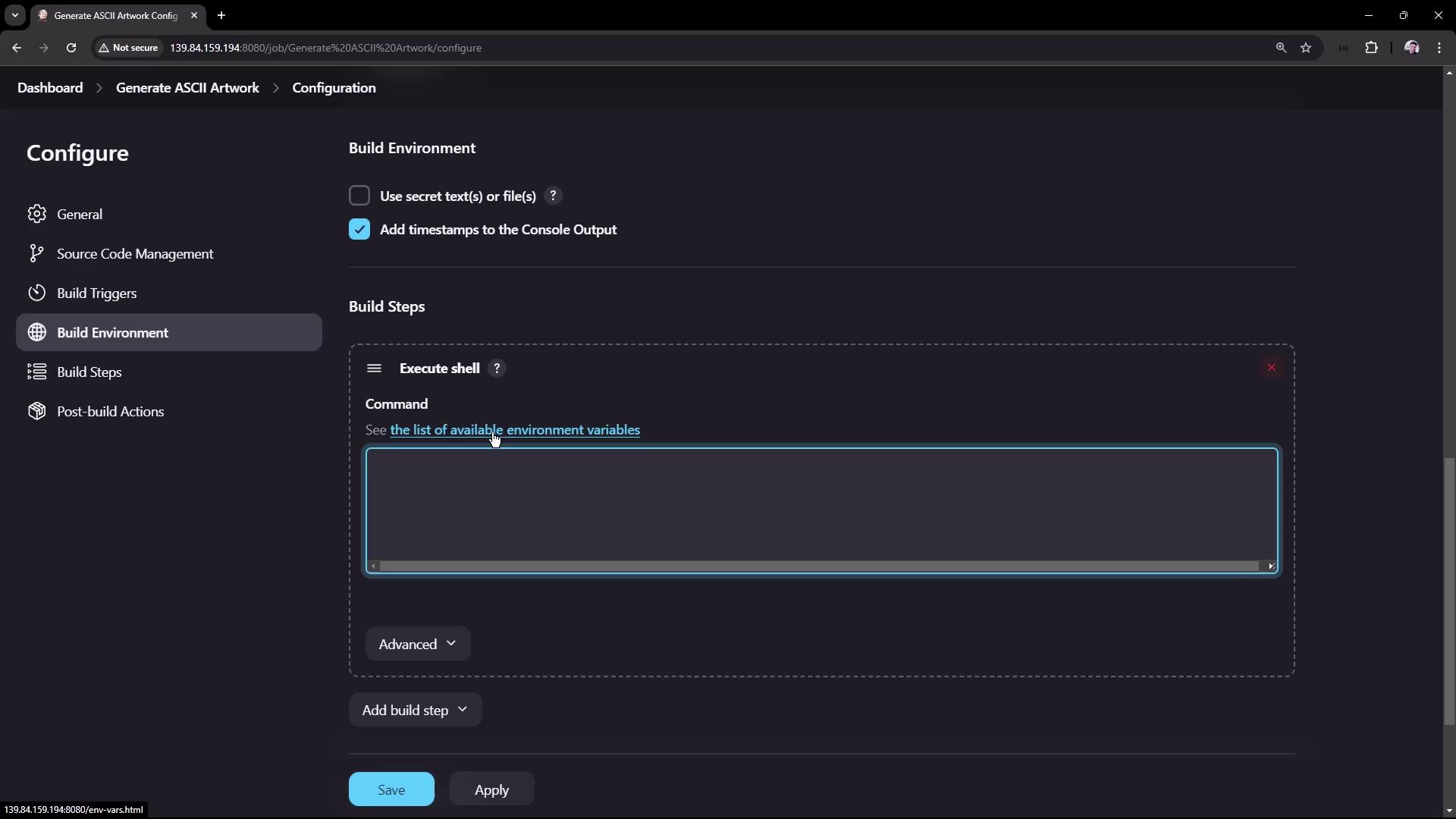
Task: Click the Build Steps list icon
Action: coord(36,372)
